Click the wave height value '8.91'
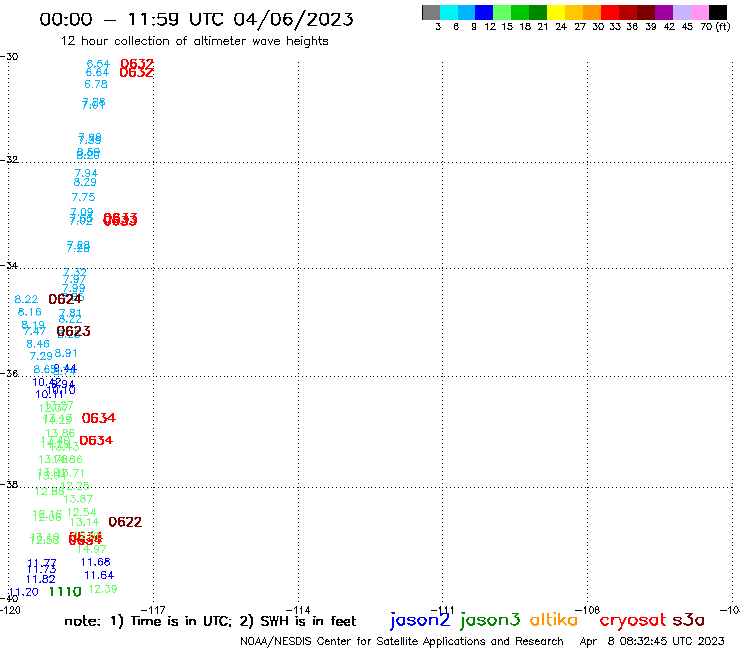The width and height of the screenshot is (740, 650). point(66,353)
